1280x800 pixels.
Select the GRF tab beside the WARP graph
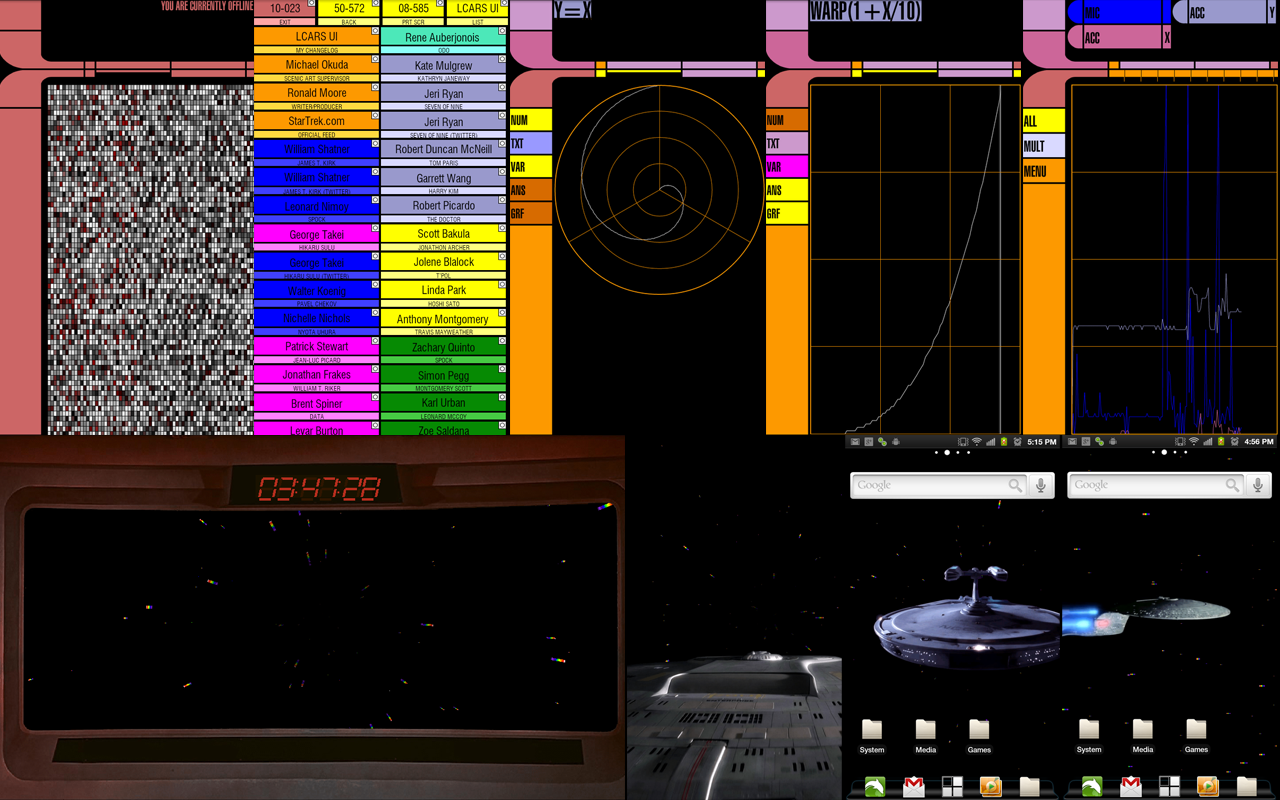pos(786,214)
